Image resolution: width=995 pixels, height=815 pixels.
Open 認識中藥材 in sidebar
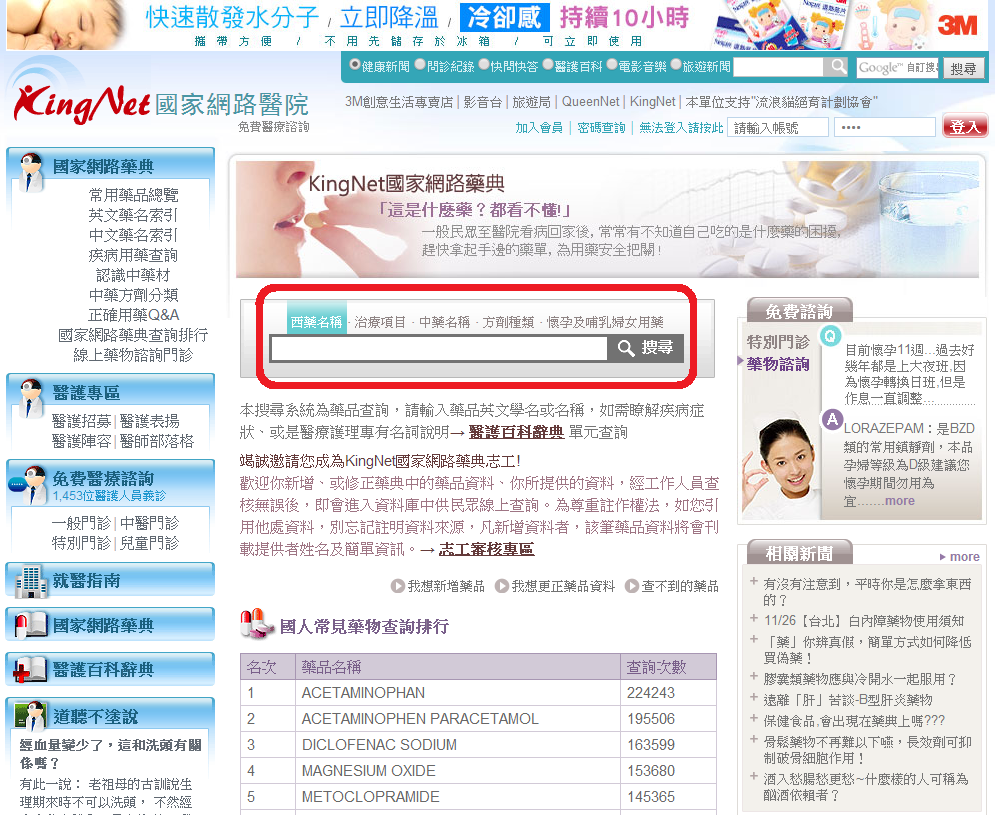point(133,275)
